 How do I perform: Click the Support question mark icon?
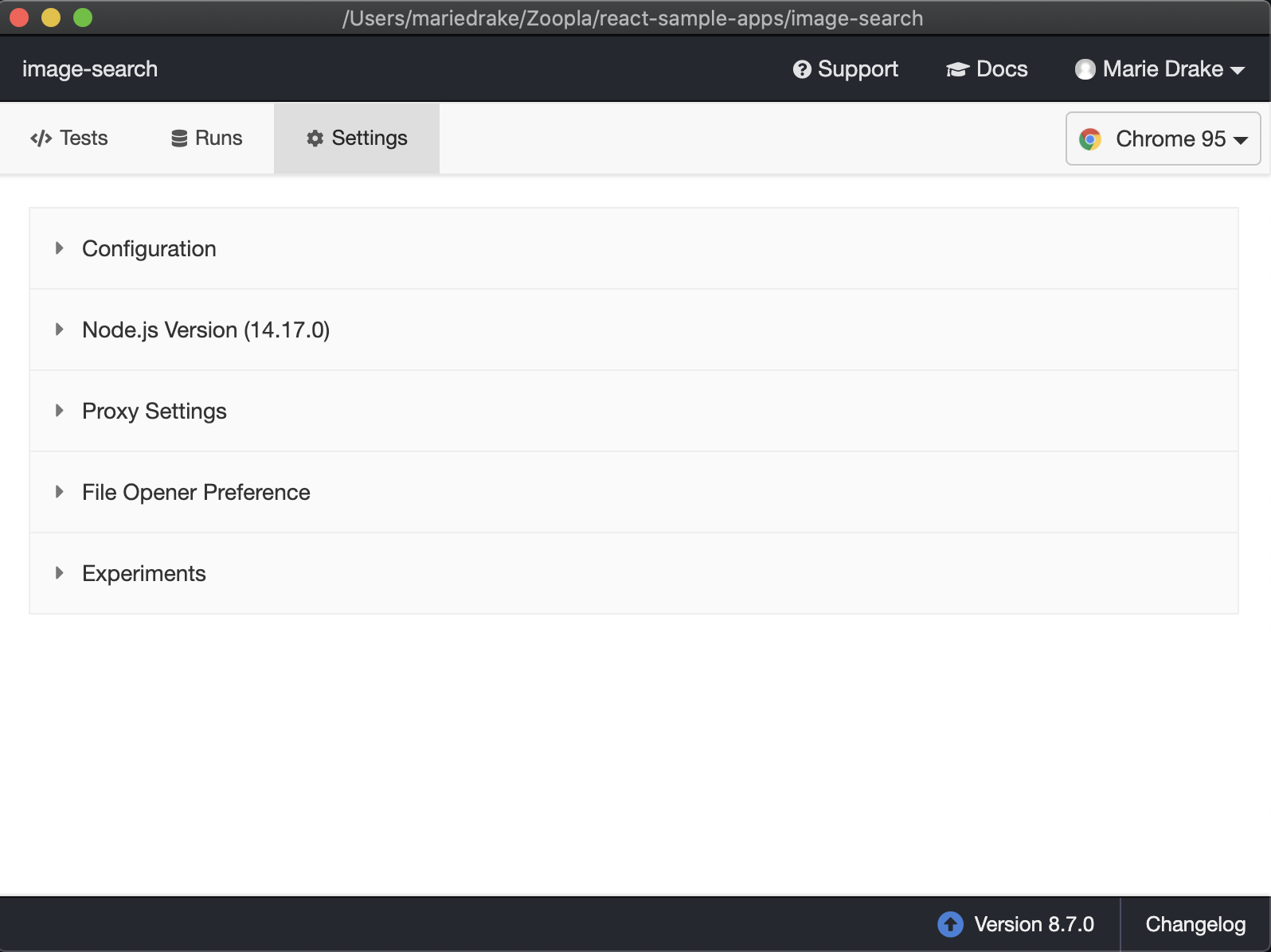pyautogui.click(x=802, y=70)
